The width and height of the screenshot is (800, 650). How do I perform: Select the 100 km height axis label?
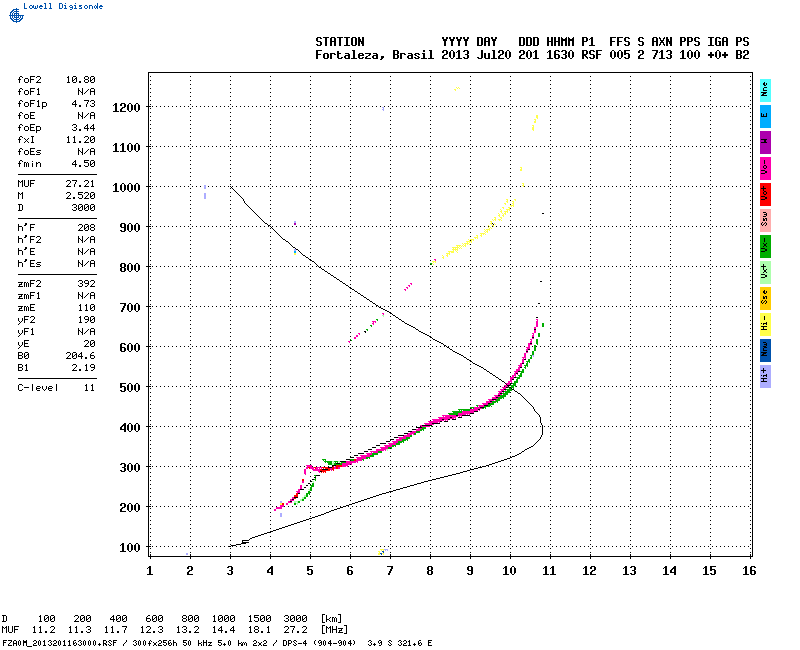[x=130, y=547]
